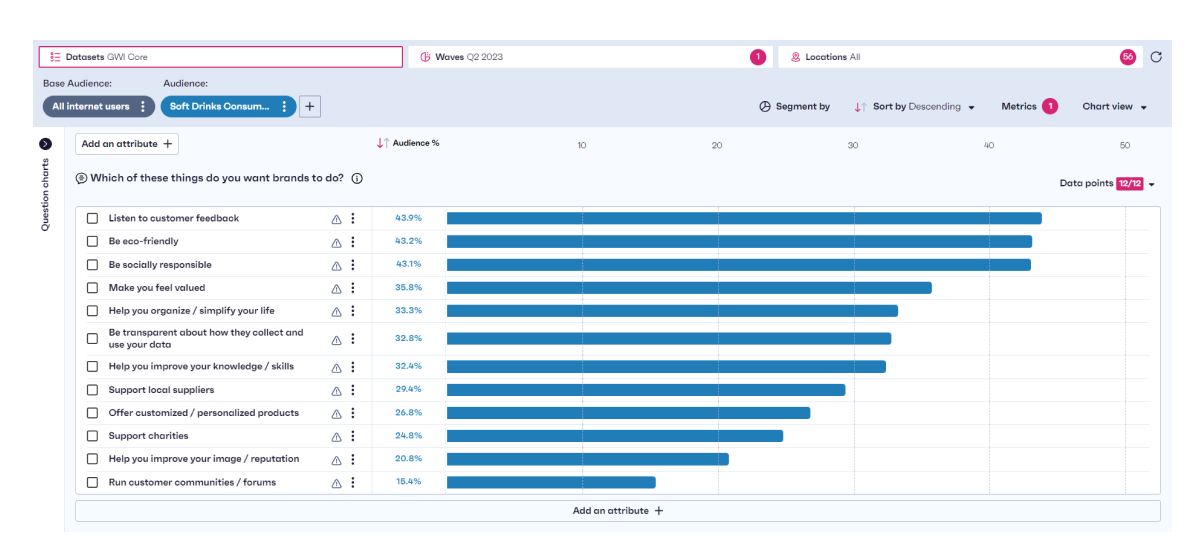The height and width of the screenshot is (555, 1203).
Task: Open options menu on All internet users chip
Action: click(143, 107)
